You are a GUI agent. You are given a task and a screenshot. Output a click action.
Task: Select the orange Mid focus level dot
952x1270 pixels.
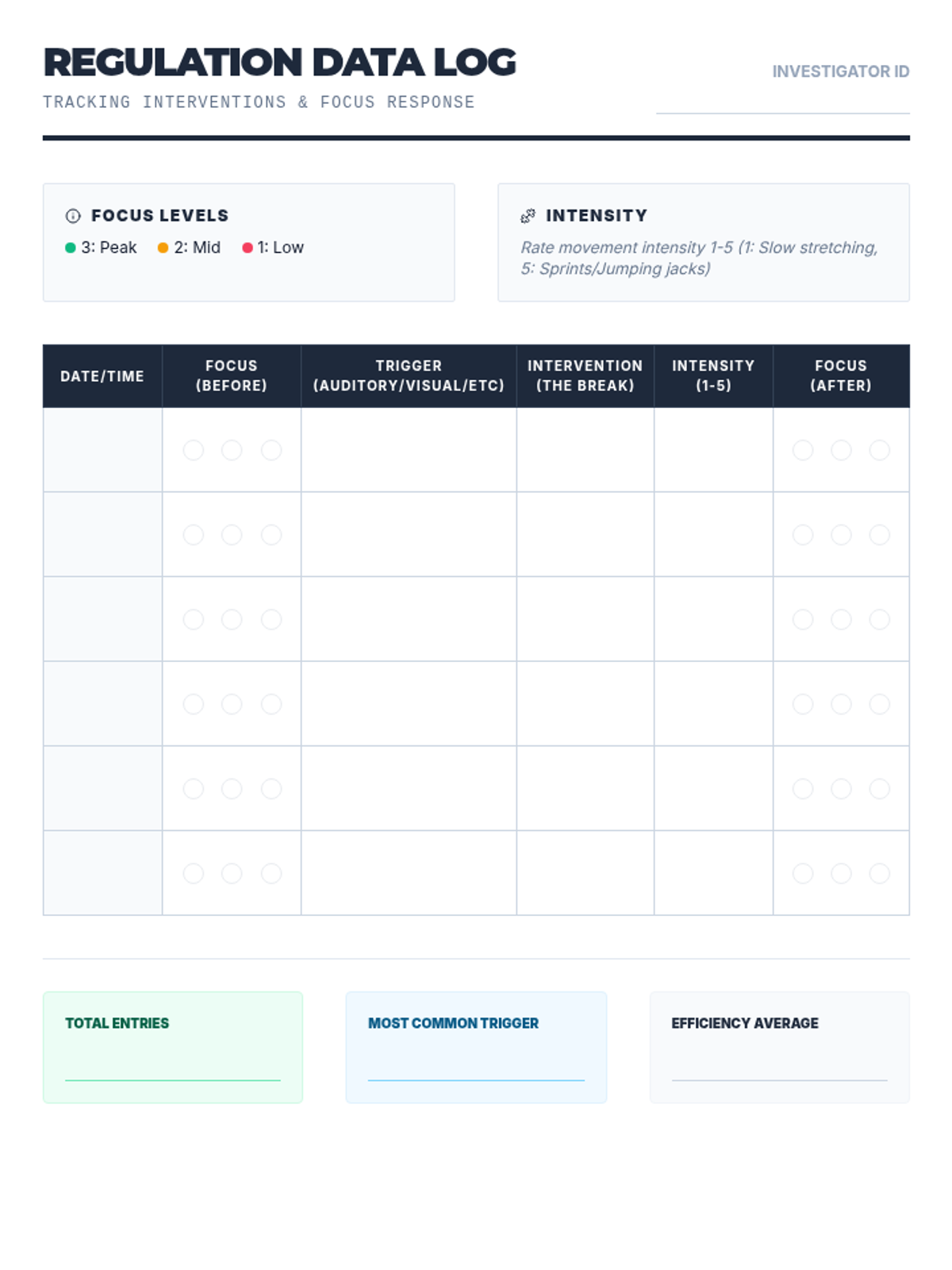163,248
